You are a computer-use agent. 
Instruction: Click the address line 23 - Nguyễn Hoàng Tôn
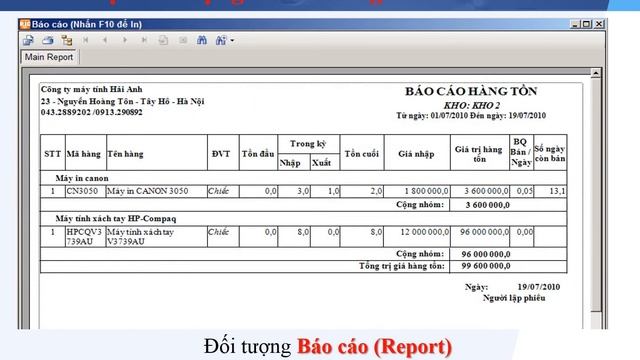(122, 101)
